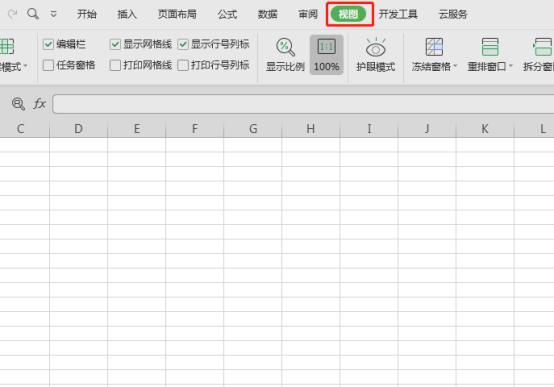Select column E header
Screen dimensions: 554x387
tap(136, 129)
